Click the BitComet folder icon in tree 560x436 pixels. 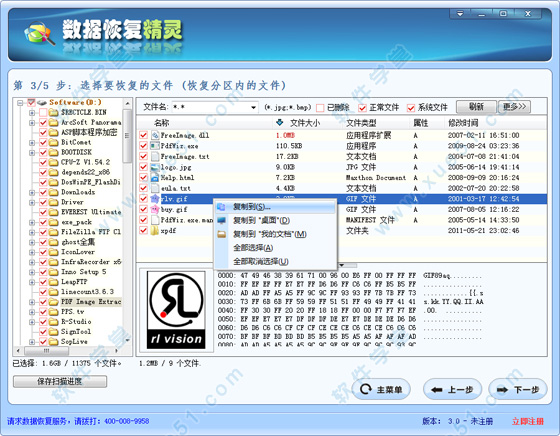[x=53, y=142]
